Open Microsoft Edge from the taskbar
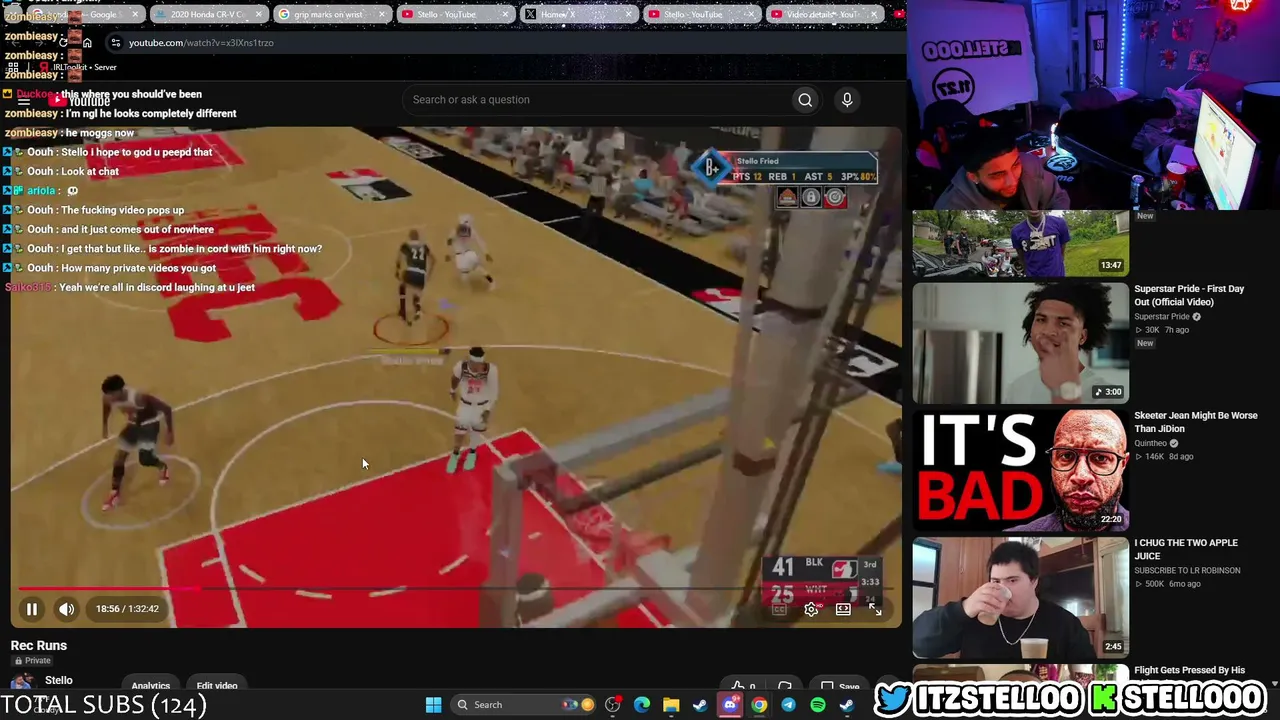1280x720 pixels. (642, 705)
